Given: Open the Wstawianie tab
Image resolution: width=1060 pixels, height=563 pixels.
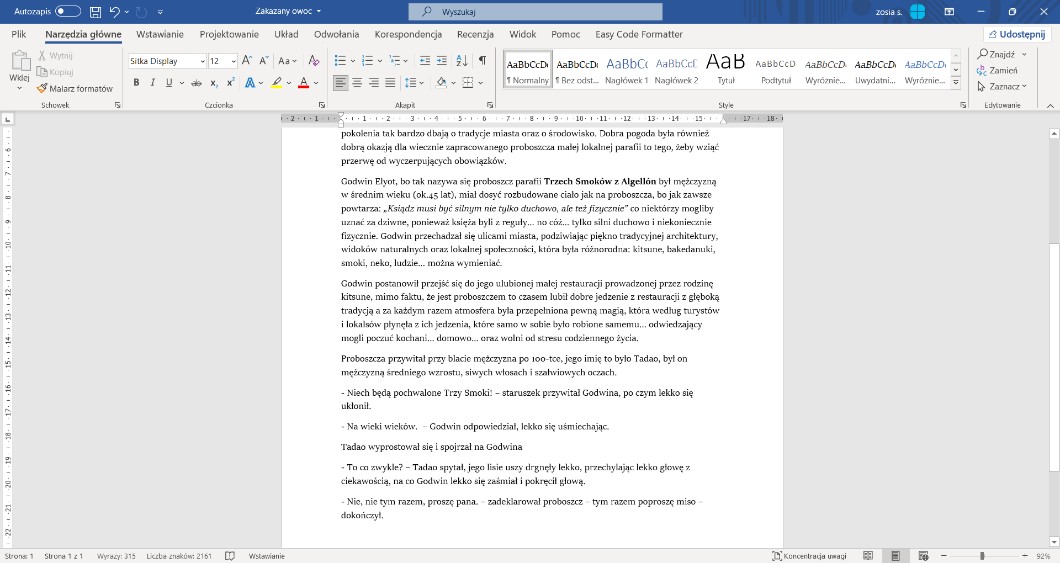Looking at the screenshot, I should click(160, 34).
